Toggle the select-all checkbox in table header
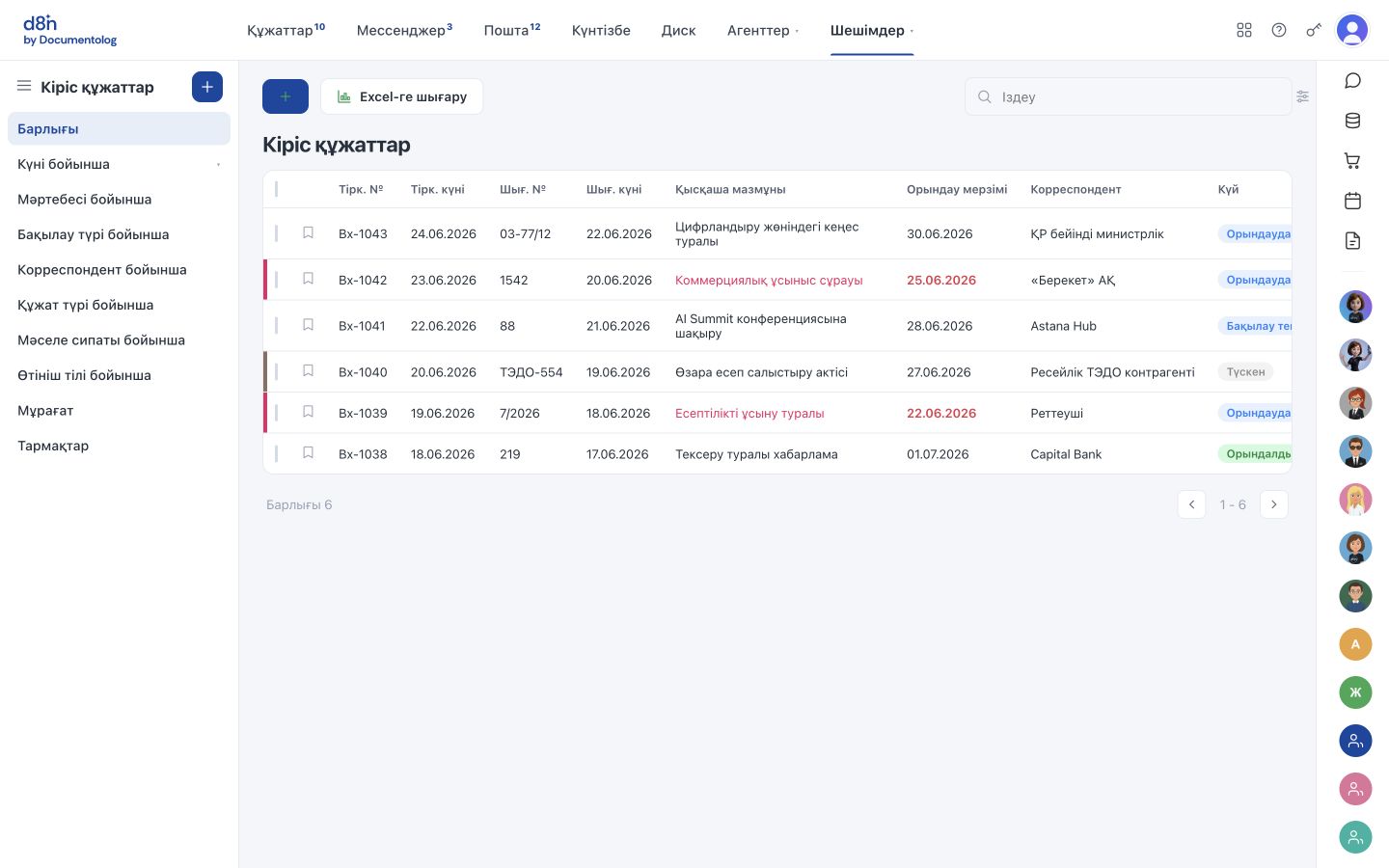1389x868 pixels. pyautogui.click(x=277, y=189)
